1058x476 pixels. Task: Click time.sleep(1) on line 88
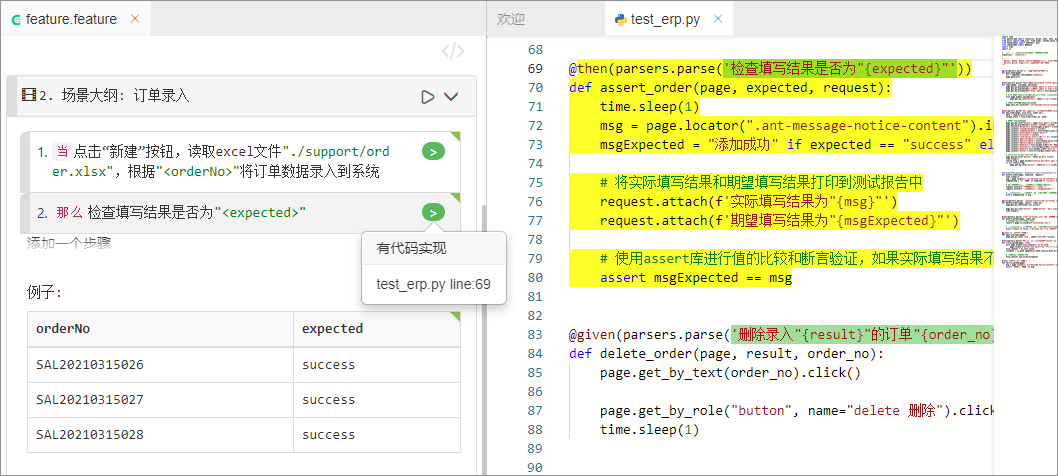tap(649, 429)
